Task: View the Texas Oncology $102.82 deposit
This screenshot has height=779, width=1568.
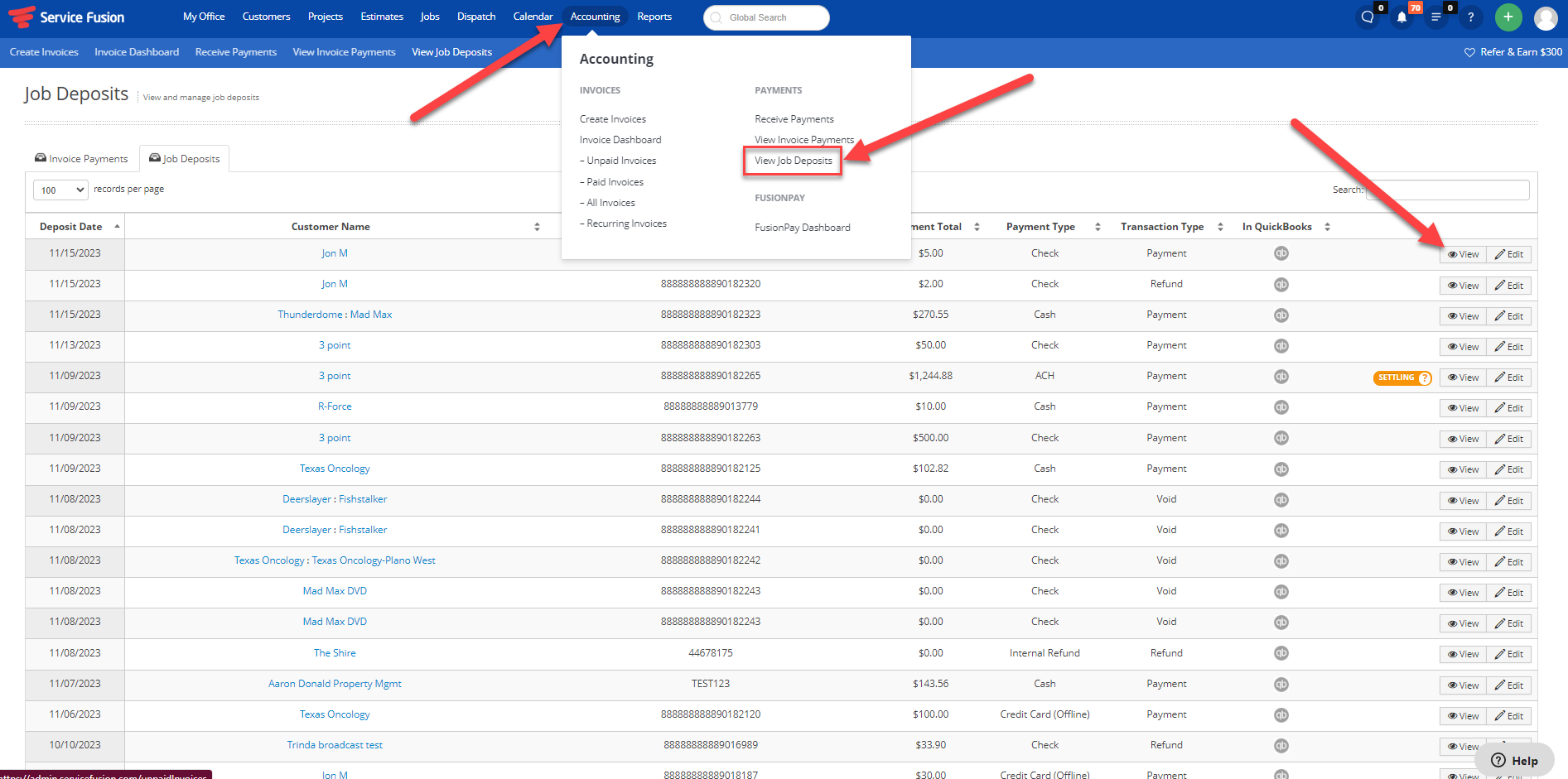Action: click(1464, 469)
